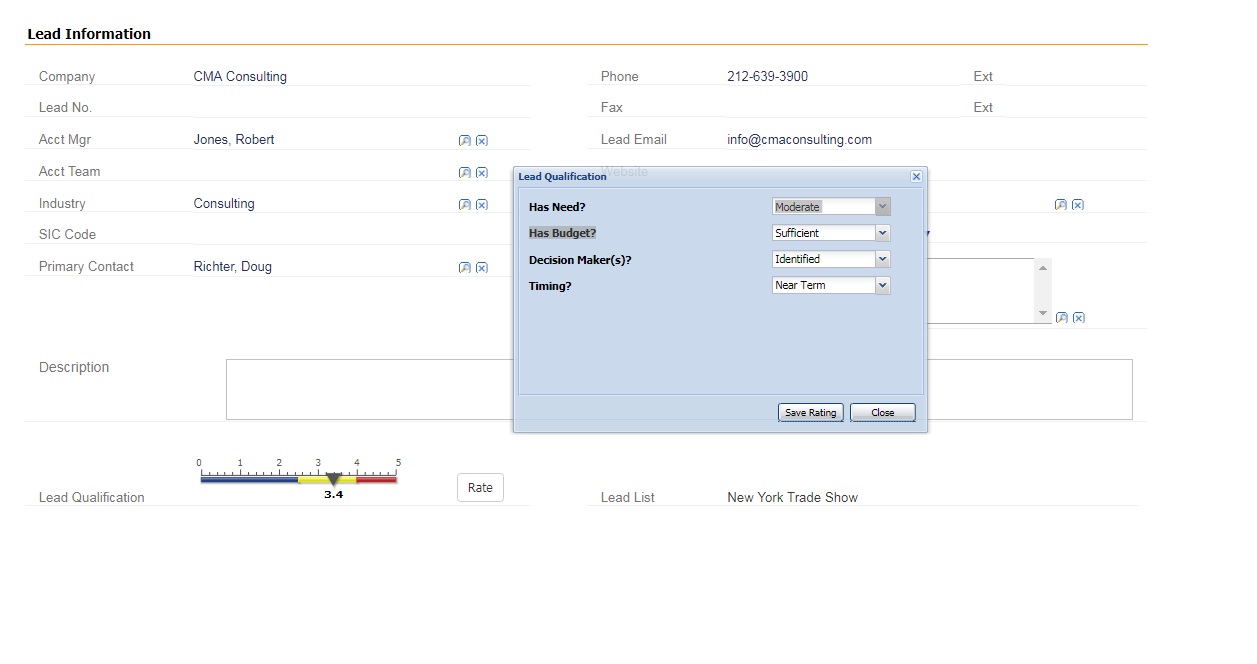Viewport: 1257px width, 664px height.
Task: Open the lookup icon right of Industry row
Action: pyautogui.click(x=1060, y=204)
